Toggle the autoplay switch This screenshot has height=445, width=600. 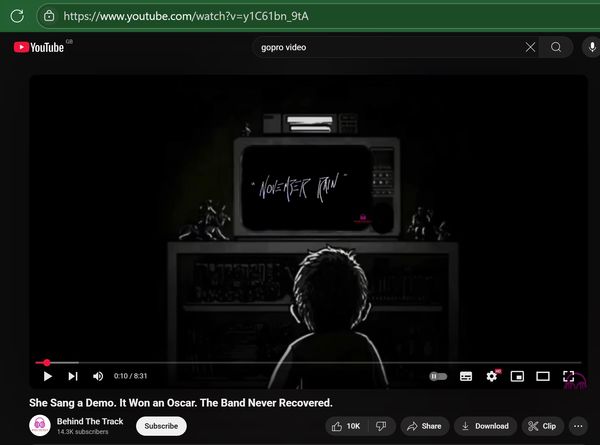[438, 376]
